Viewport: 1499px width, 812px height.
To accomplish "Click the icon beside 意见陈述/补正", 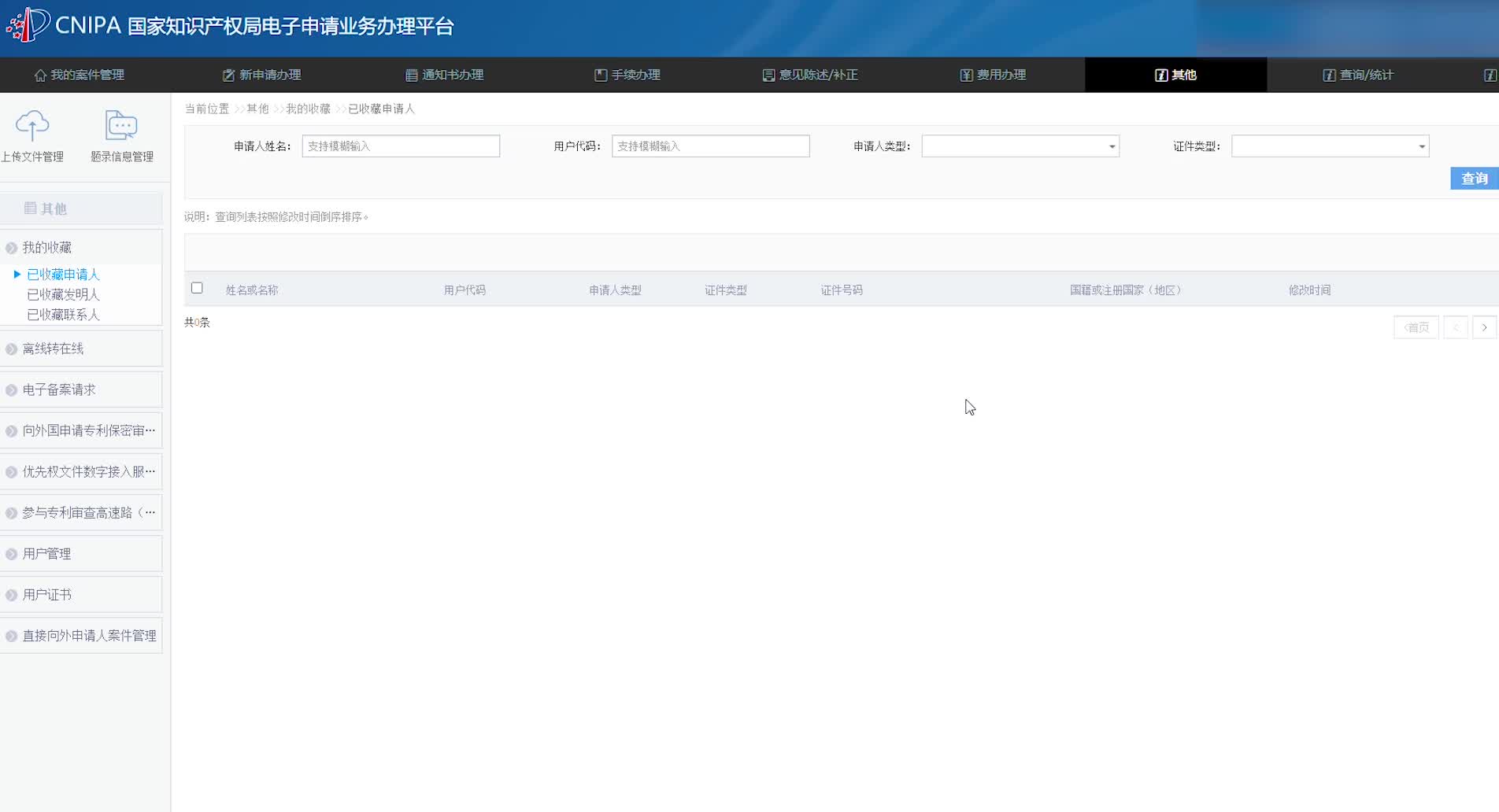I will pos(768,76).
